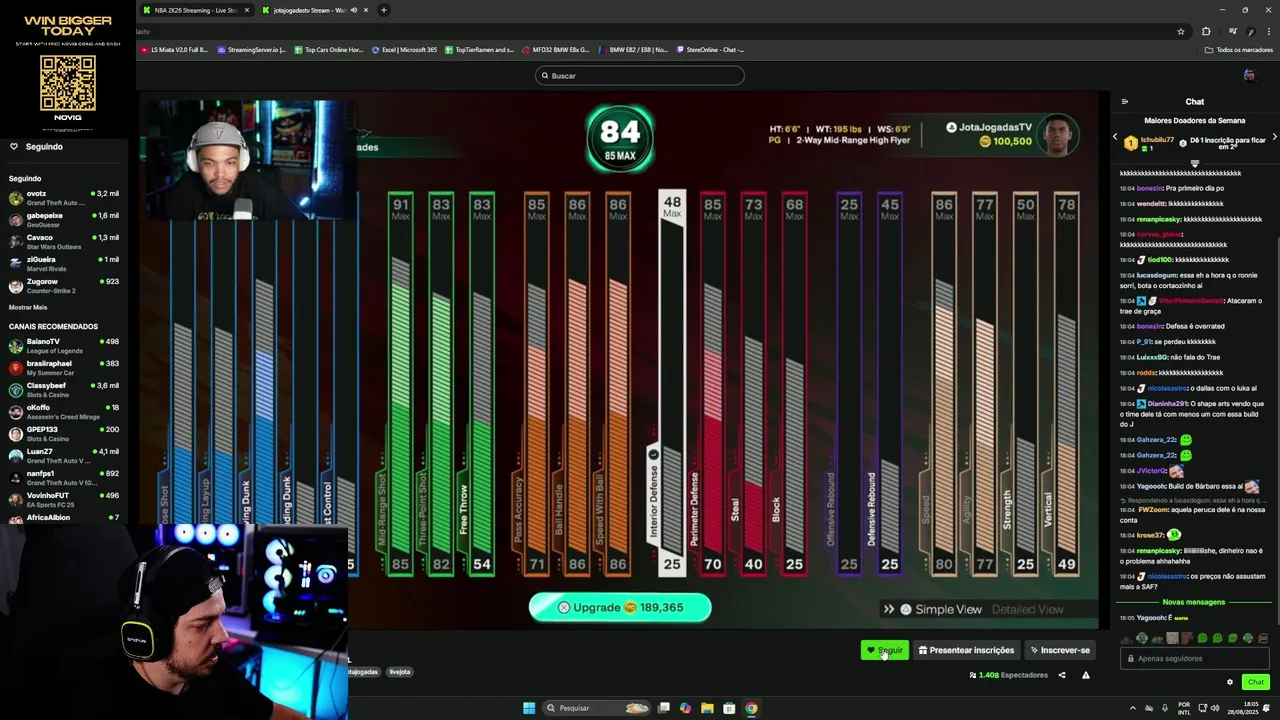
Task: Click the Upgrade 189,365 button
Action: (x=620, y=607)
